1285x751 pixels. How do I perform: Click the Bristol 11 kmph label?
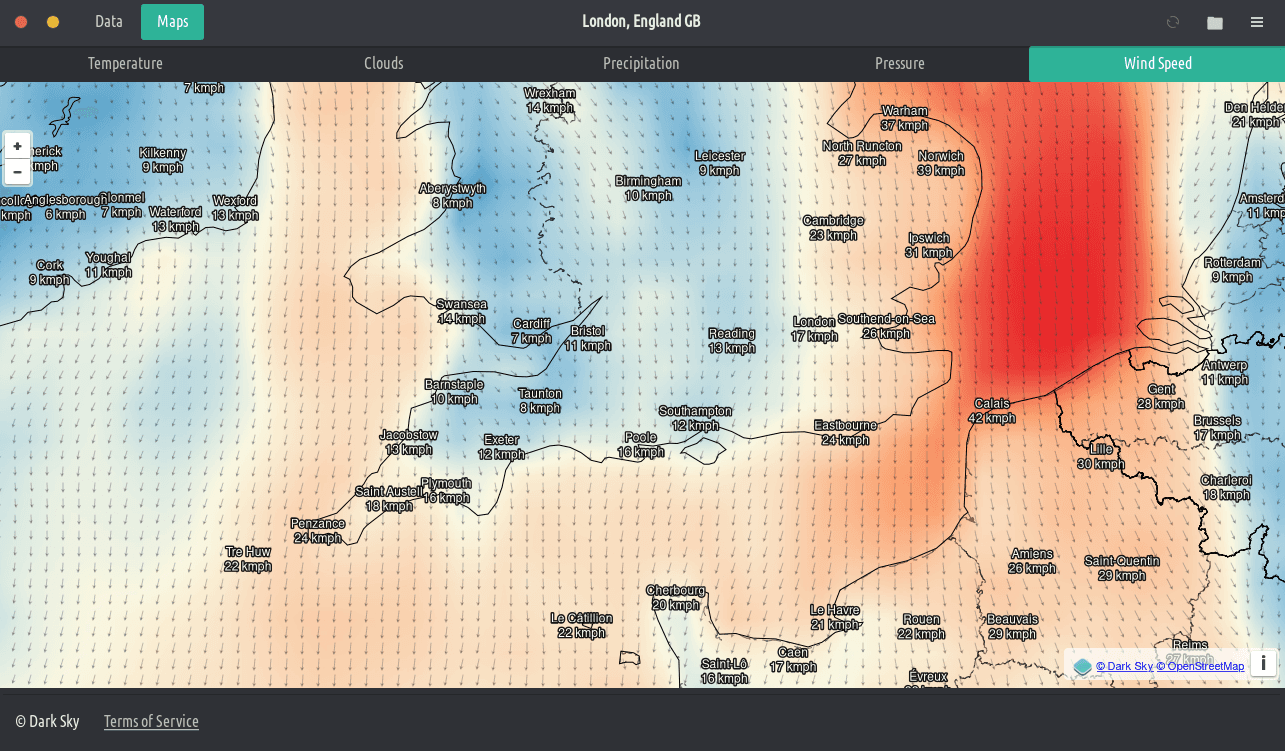tap(587, 338)
